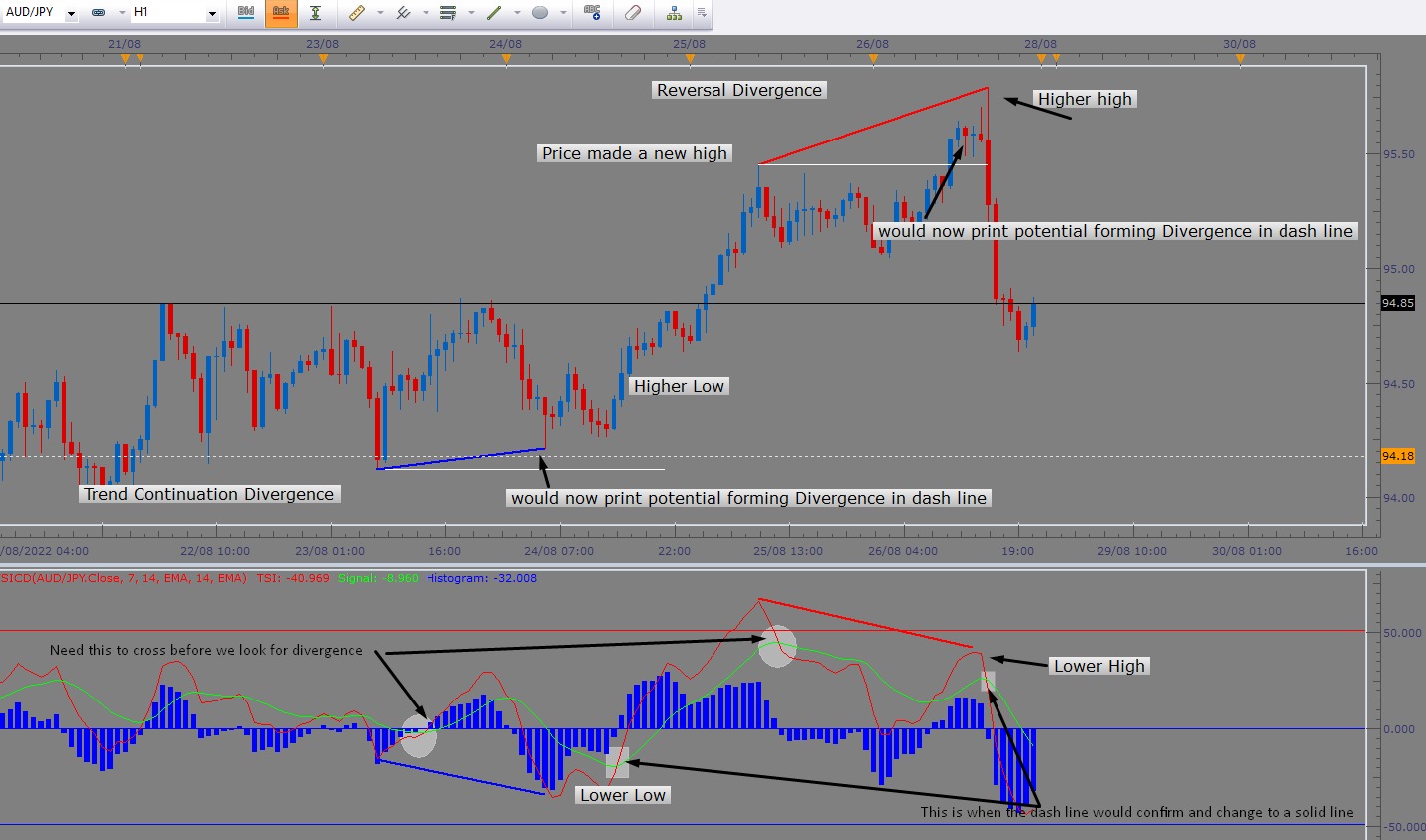The image size is (1426, 840).
Task: Click the 'Lower Low' indicator label
Action: [x=623, y=795]
